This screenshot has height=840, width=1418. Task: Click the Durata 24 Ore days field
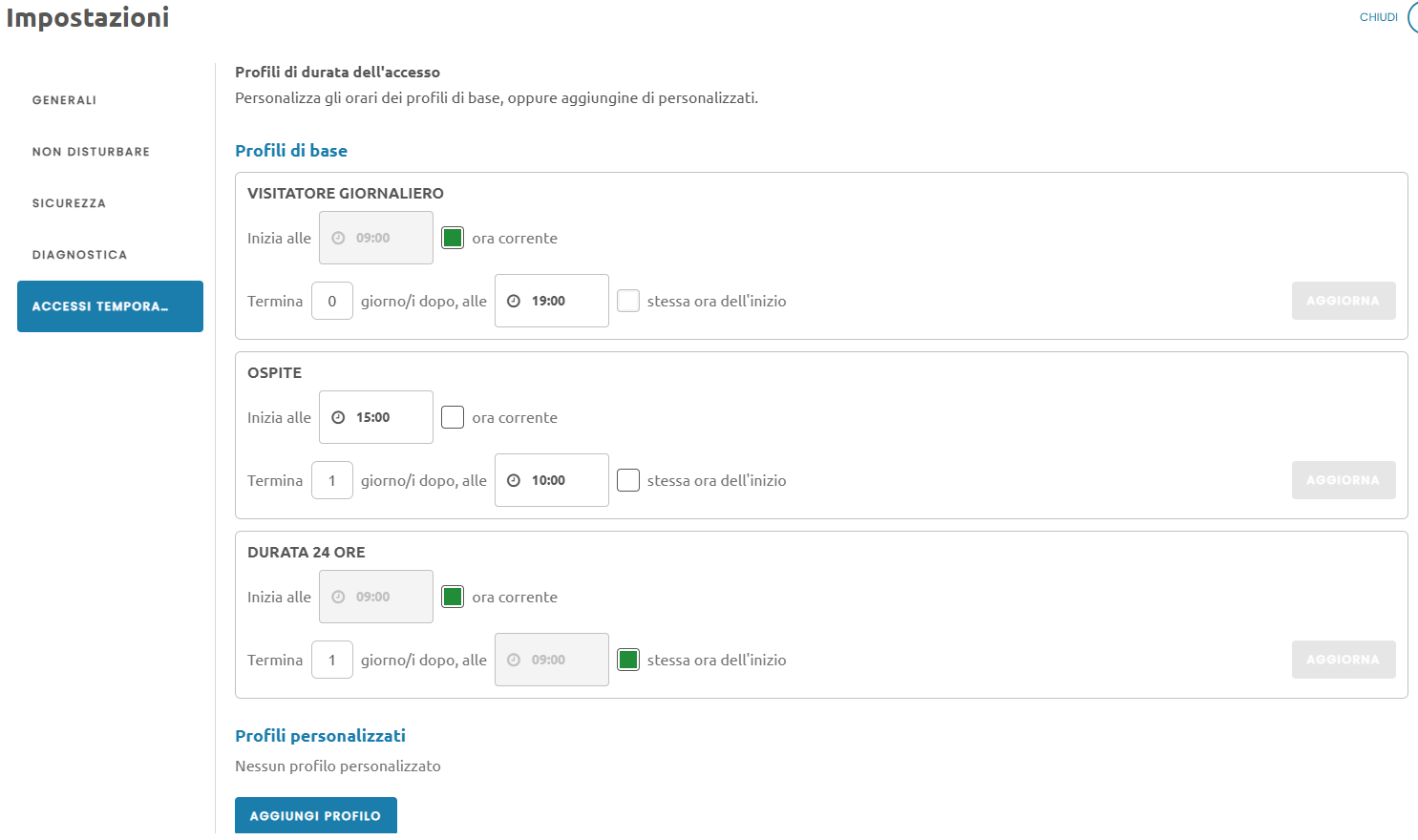[332, 660]
